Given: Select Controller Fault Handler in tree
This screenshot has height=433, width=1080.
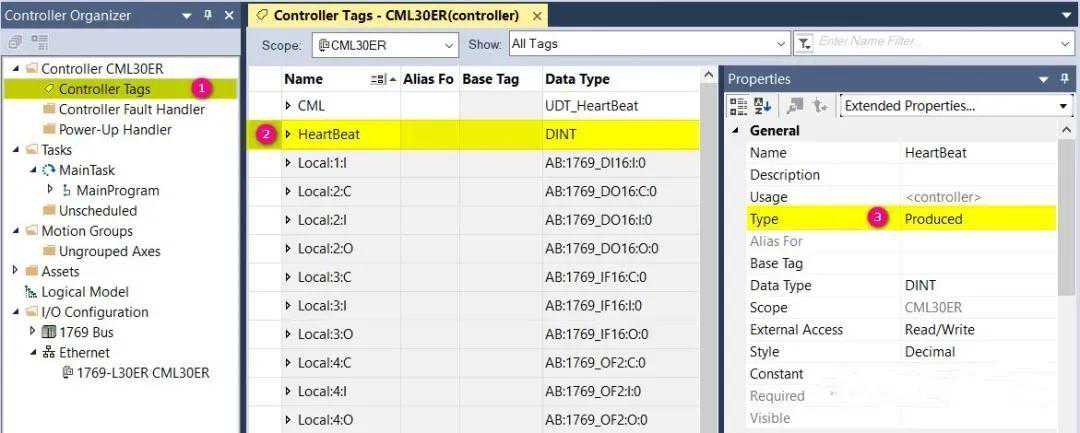Looking at the screenshot, I should (x=131, y=109).
